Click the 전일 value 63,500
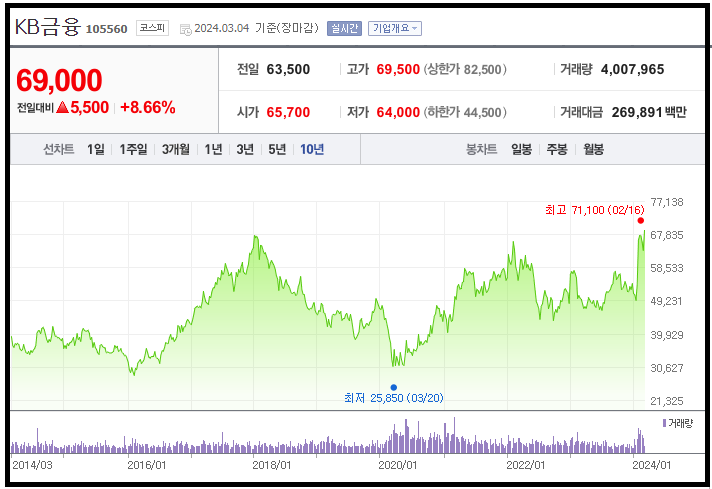This screenshot has height=489, width=712. pos(288,69)
